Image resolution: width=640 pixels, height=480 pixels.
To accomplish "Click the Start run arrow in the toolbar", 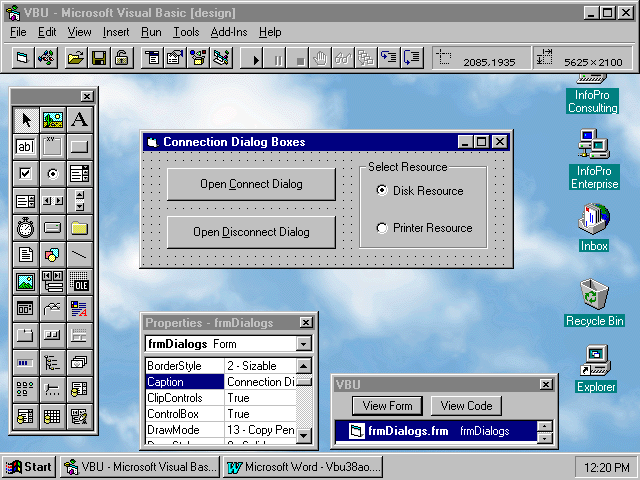I will point(256,58).
